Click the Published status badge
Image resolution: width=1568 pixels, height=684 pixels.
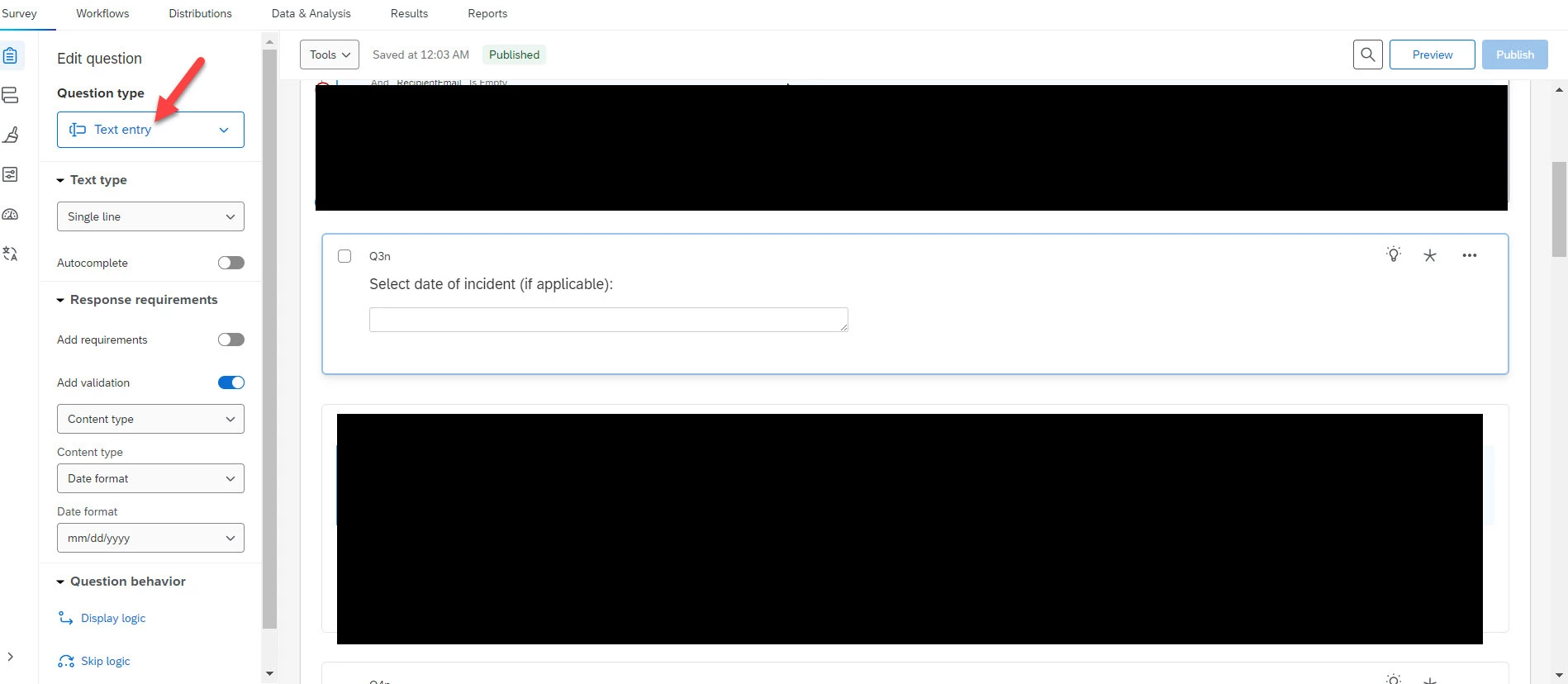click(x=514, y=55)
